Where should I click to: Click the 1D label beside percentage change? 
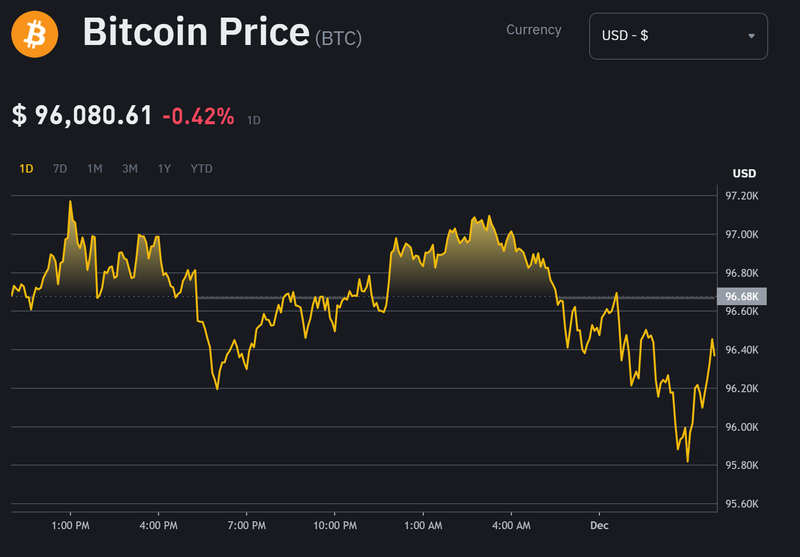coord(254,120)
